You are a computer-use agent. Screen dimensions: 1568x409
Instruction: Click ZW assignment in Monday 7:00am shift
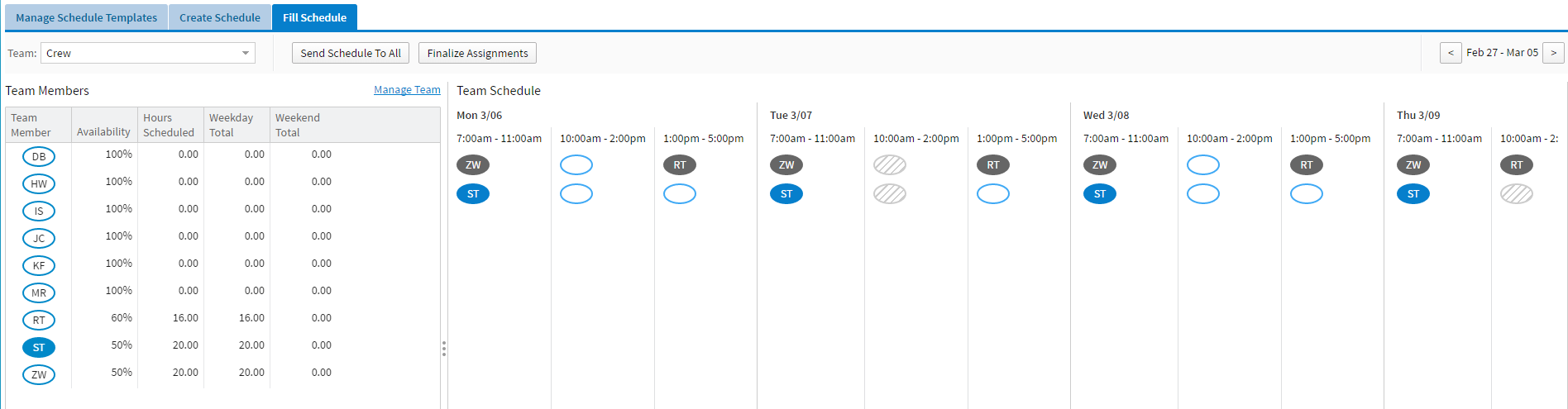pyautogui.click(x=473, y=164)
